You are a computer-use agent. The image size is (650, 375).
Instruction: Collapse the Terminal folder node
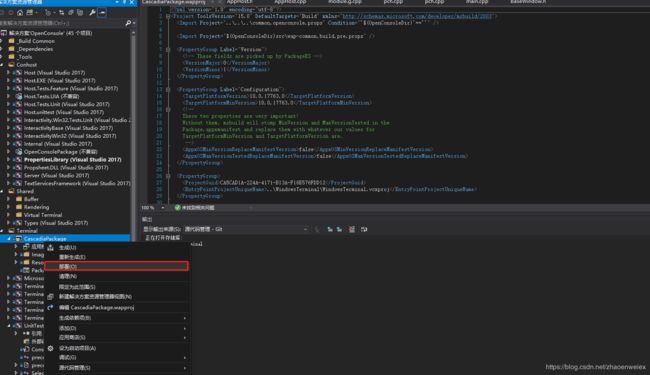(2, 231)
